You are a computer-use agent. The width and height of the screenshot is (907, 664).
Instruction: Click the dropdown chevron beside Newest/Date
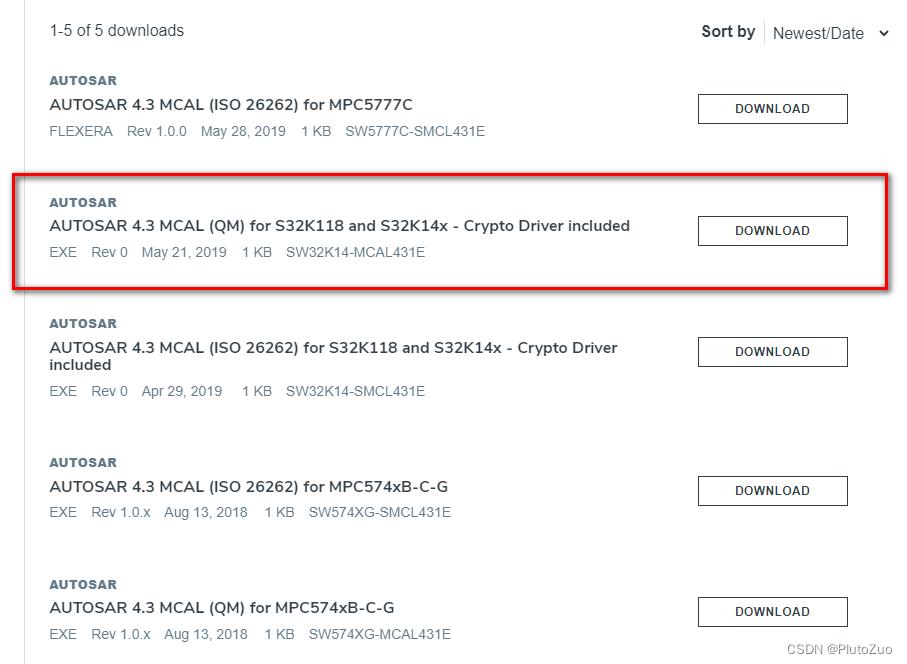pos(883,34)
